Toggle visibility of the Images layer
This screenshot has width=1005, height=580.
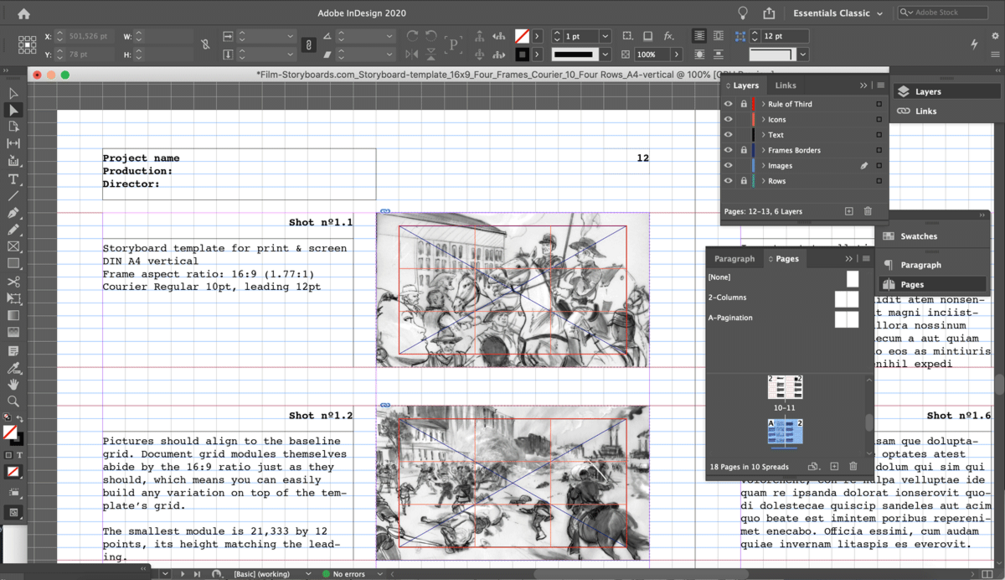coord(728,166)
